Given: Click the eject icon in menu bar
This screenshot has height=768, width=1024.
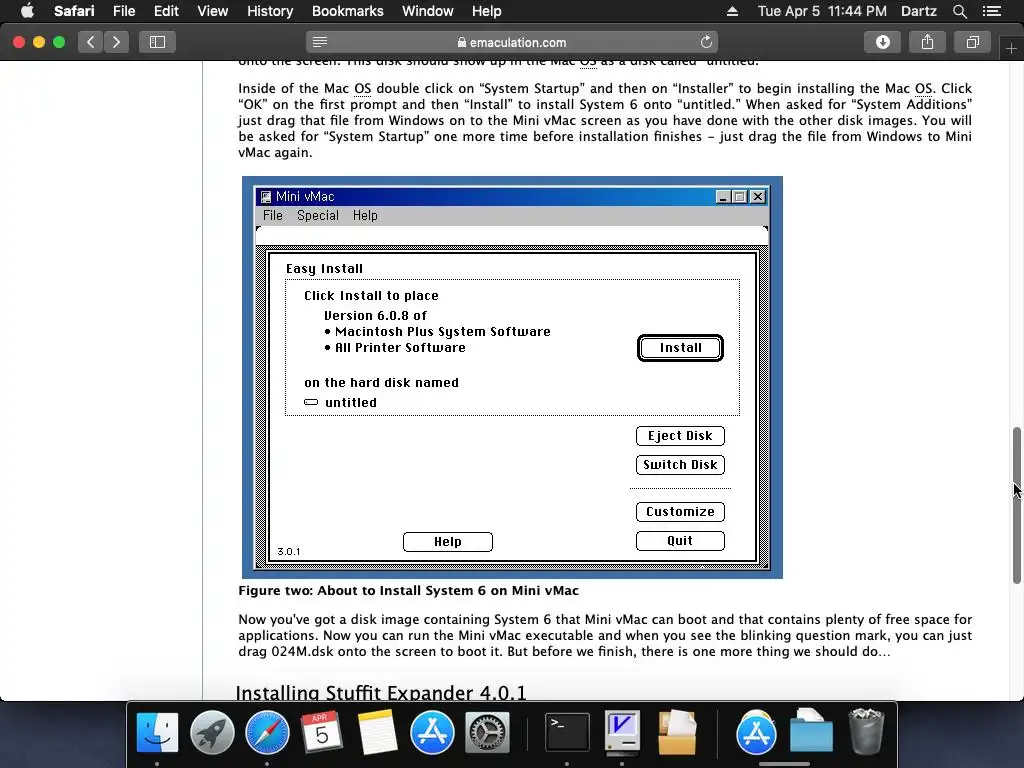Looking at the screenshot, I should (x=732, y=11).
